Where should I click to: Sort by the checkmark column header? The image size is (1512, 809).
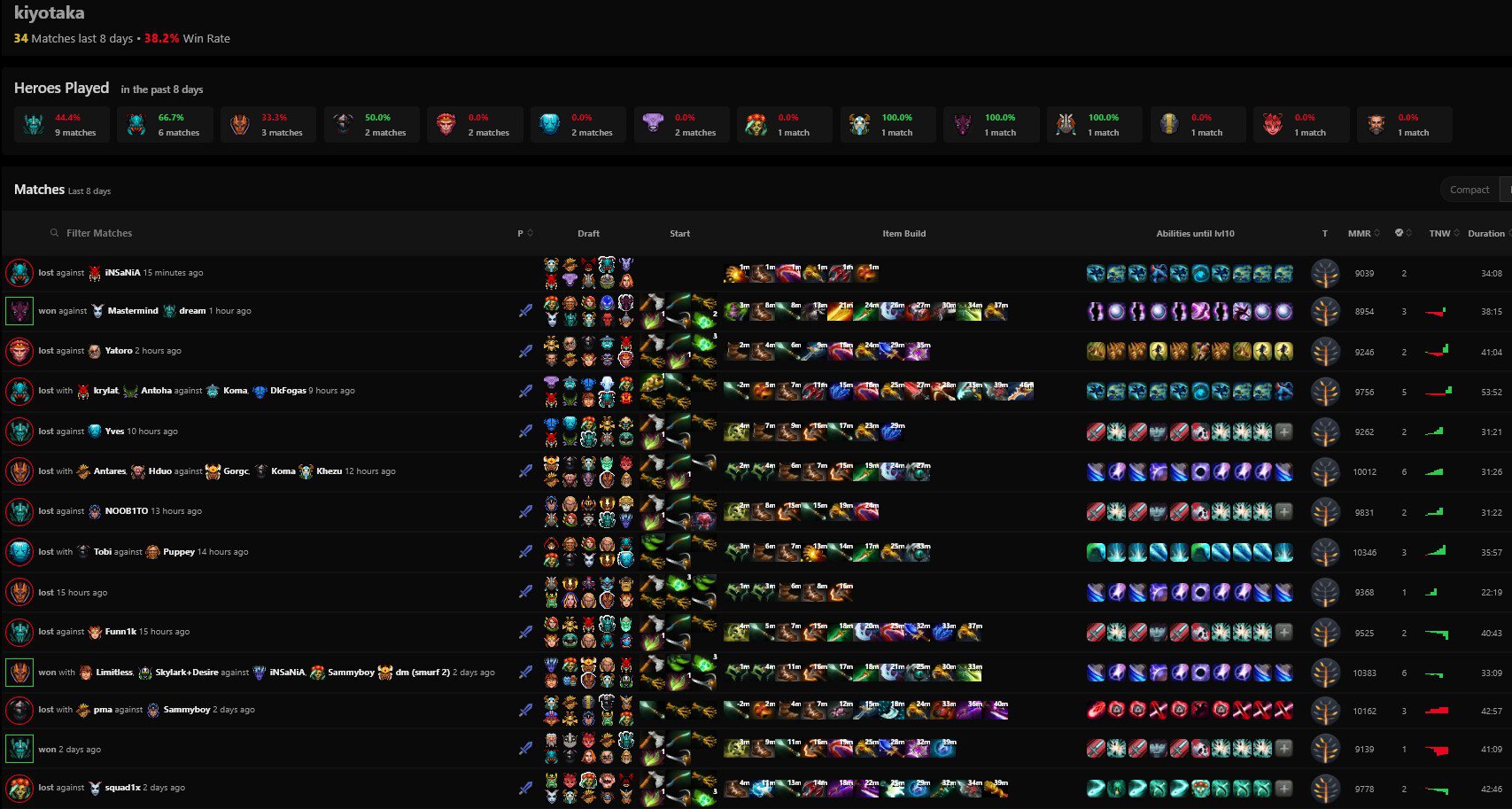(1403, 233)
